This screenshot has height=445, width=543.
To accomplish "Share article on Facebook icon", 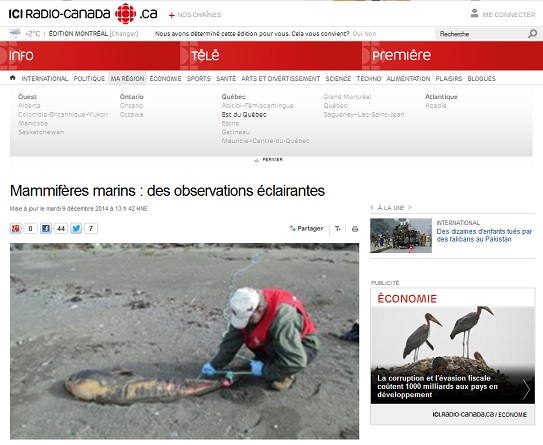I will (46, 229).
